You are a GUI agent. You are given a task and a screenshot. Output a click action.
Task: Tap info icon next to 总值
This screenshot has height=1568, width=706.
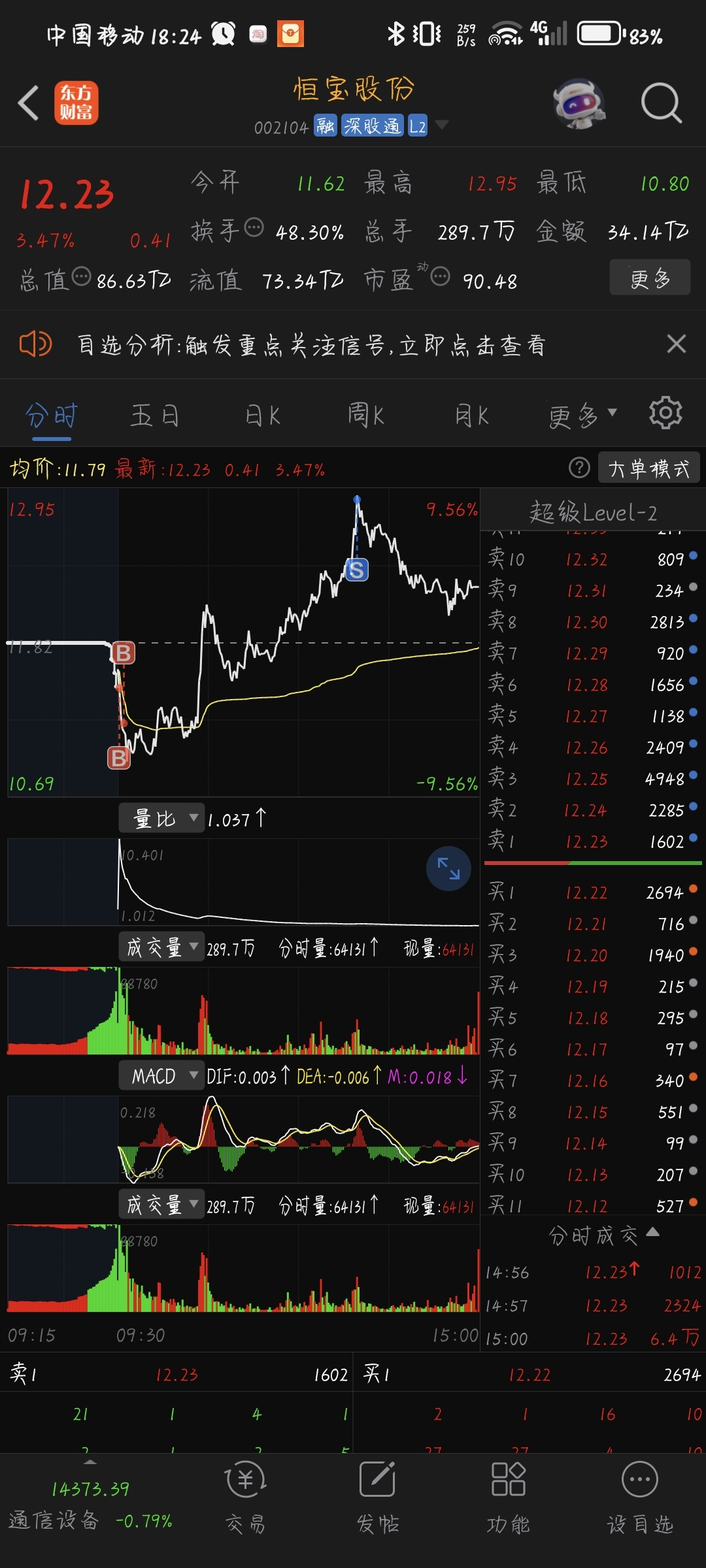point(81,276)
